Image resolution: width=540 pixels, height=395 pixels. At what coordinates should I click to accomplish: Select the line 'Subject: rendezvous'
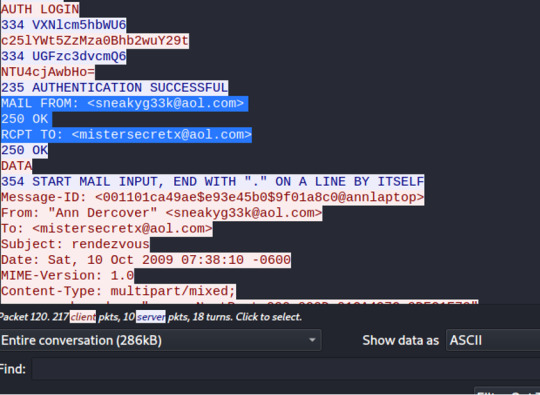(x=75, y=244)
